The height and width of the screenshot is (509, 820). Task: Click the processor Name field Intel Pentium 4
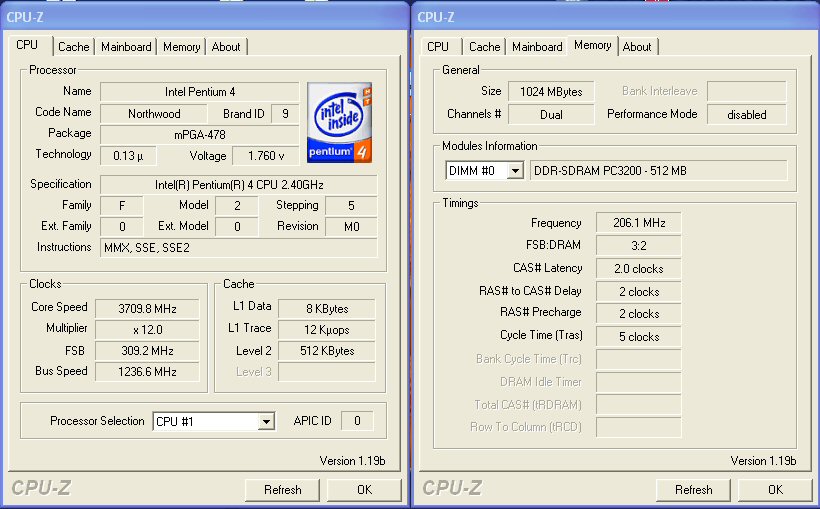point(200,92)
